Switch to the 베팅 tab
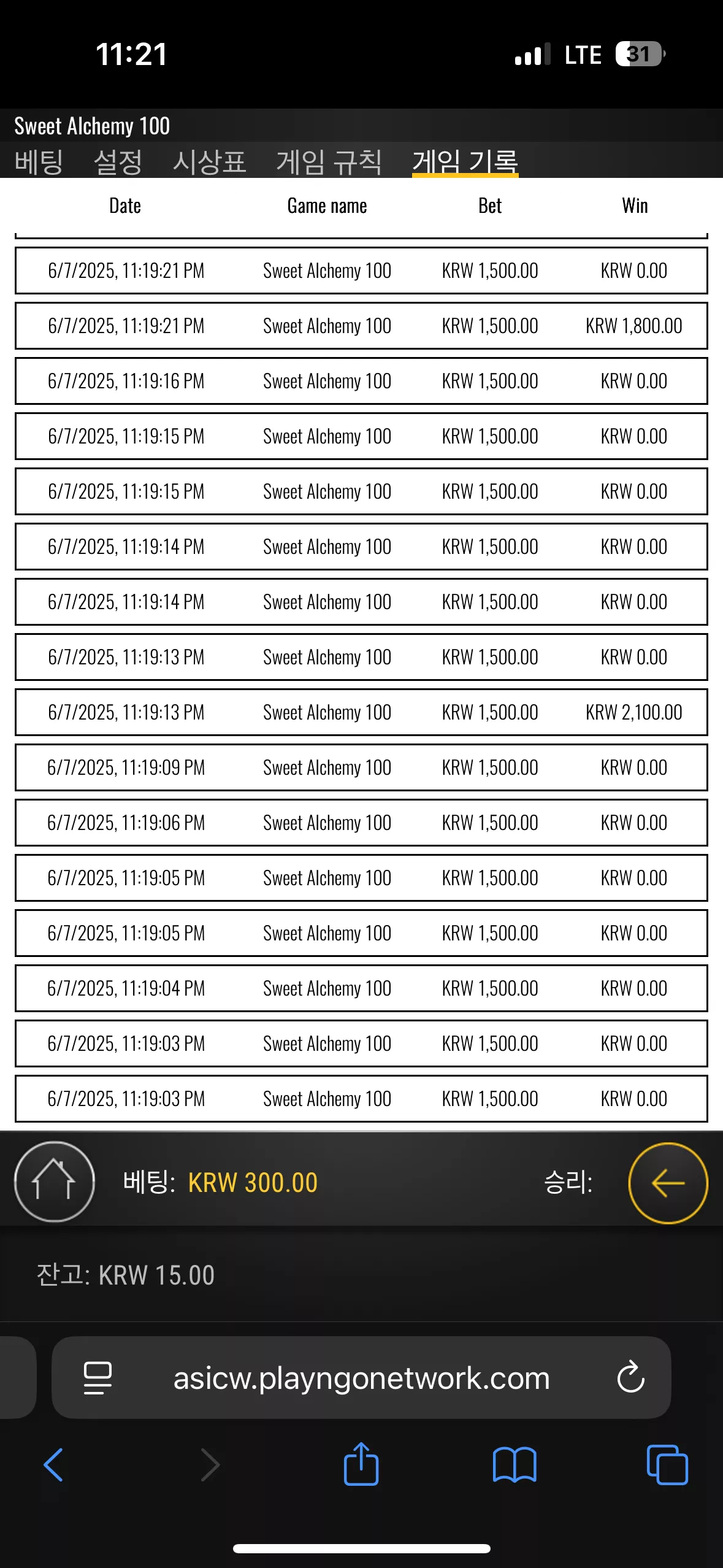This screenshot has height=1568, width=723. 39,162
